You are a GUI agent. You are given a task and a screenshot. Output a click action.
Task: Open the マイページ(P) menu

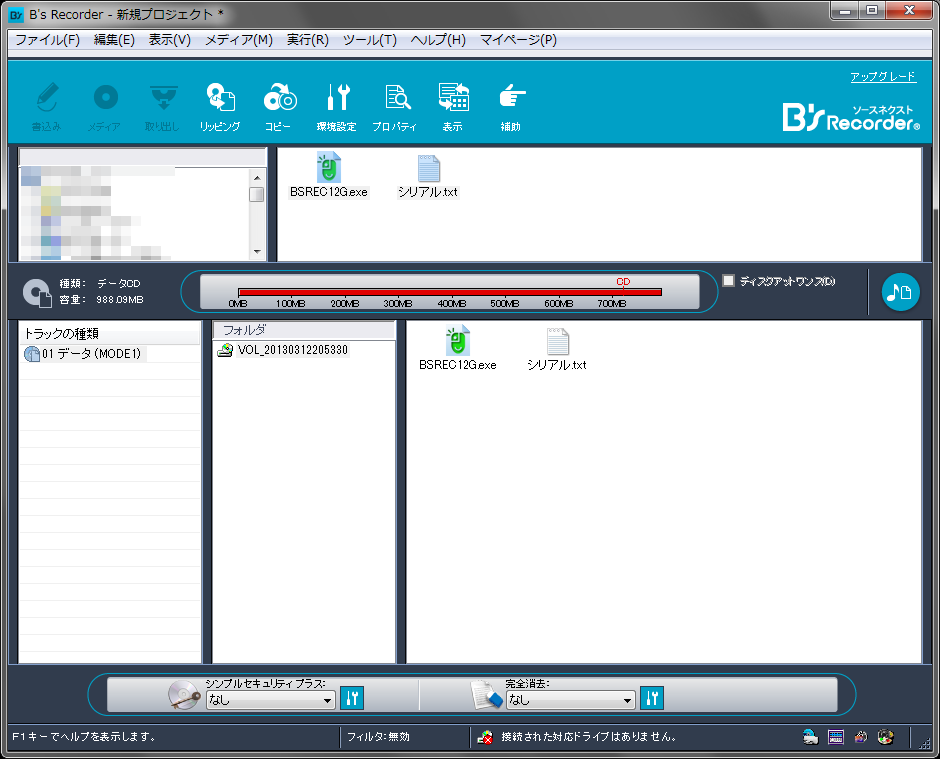(519, 40)
